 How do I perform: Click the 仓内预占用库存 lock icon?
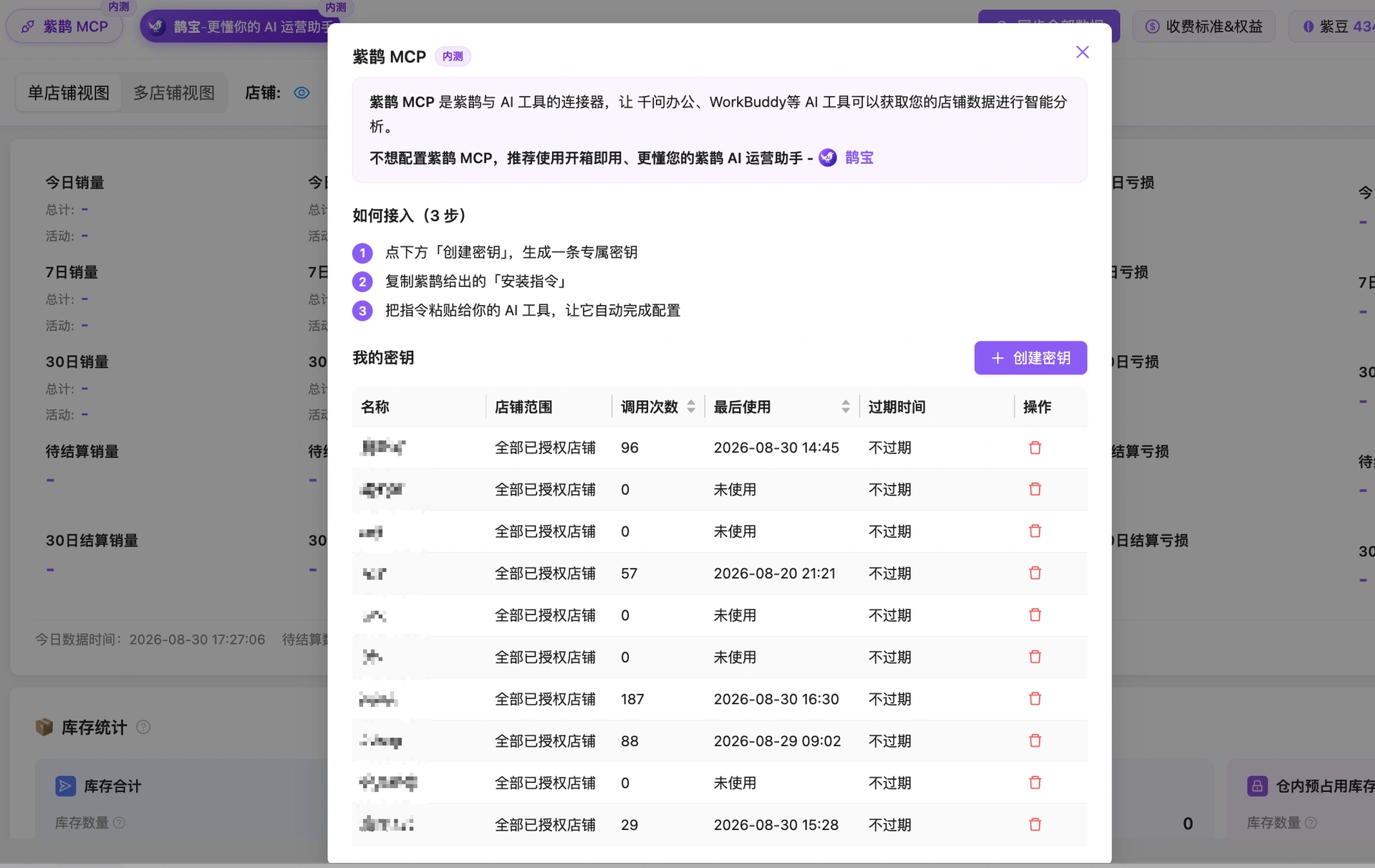[x=1257, y=786]
